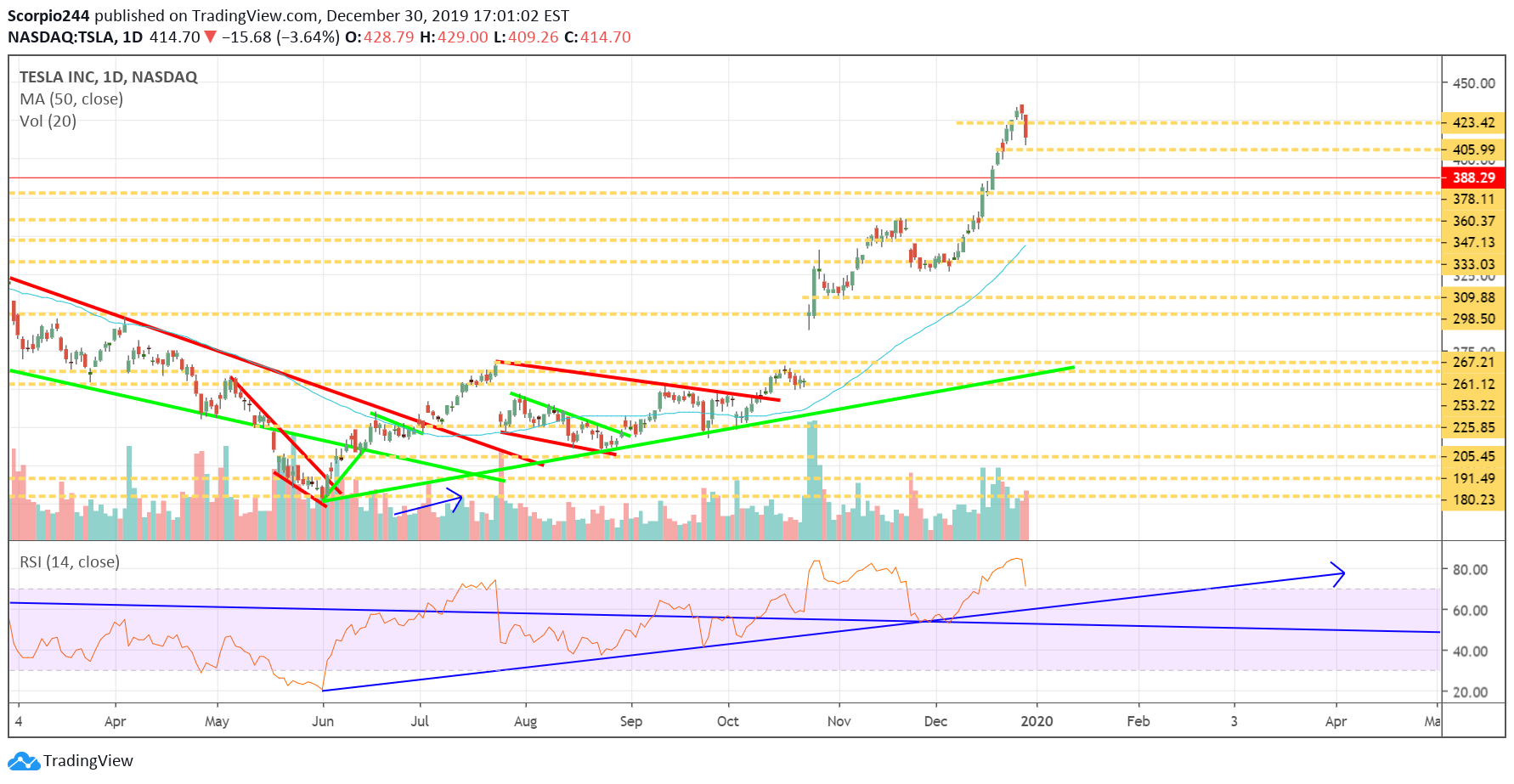Click the 450.00 price axis tick

click(1473, 83)
